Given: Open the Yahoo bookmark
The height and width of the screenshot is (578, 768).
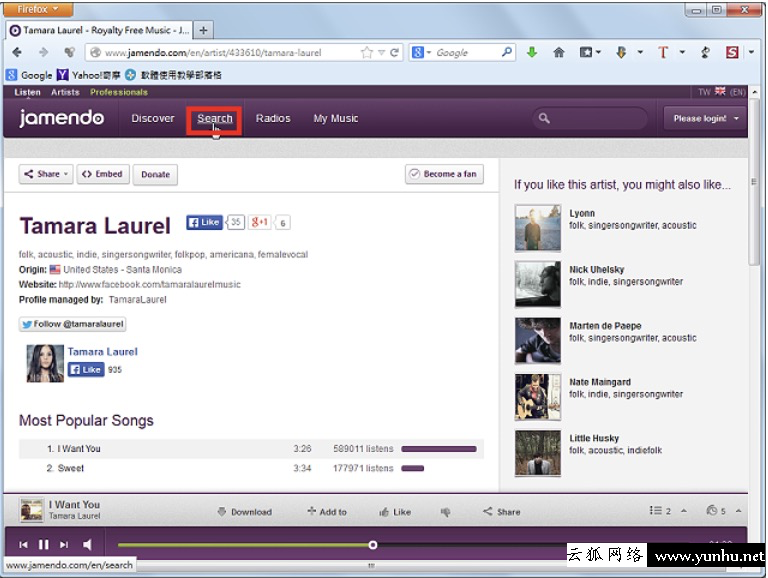Looking at the screenshot, I should click(89, 75).
